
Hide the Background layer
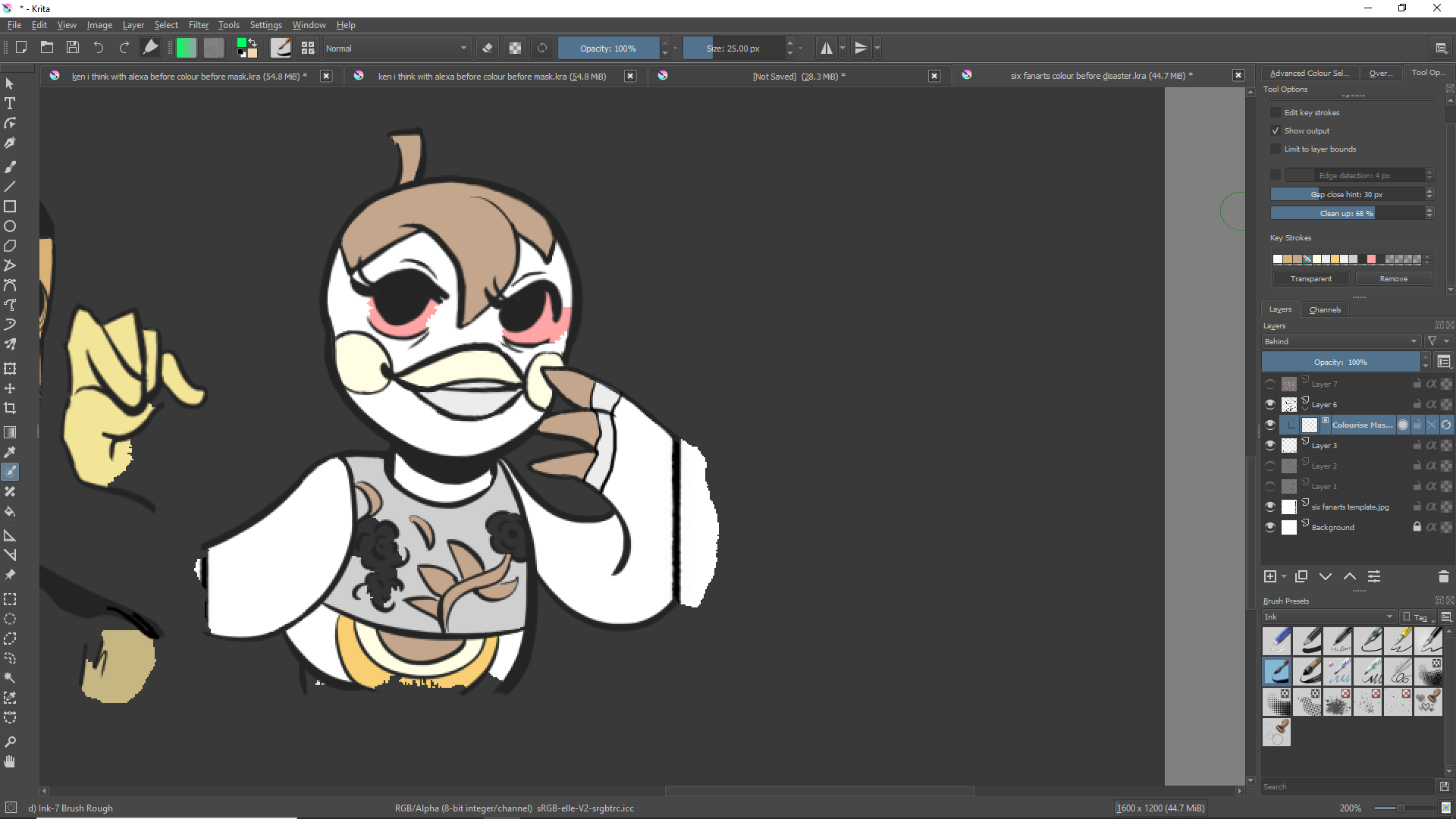point(1270,527)
